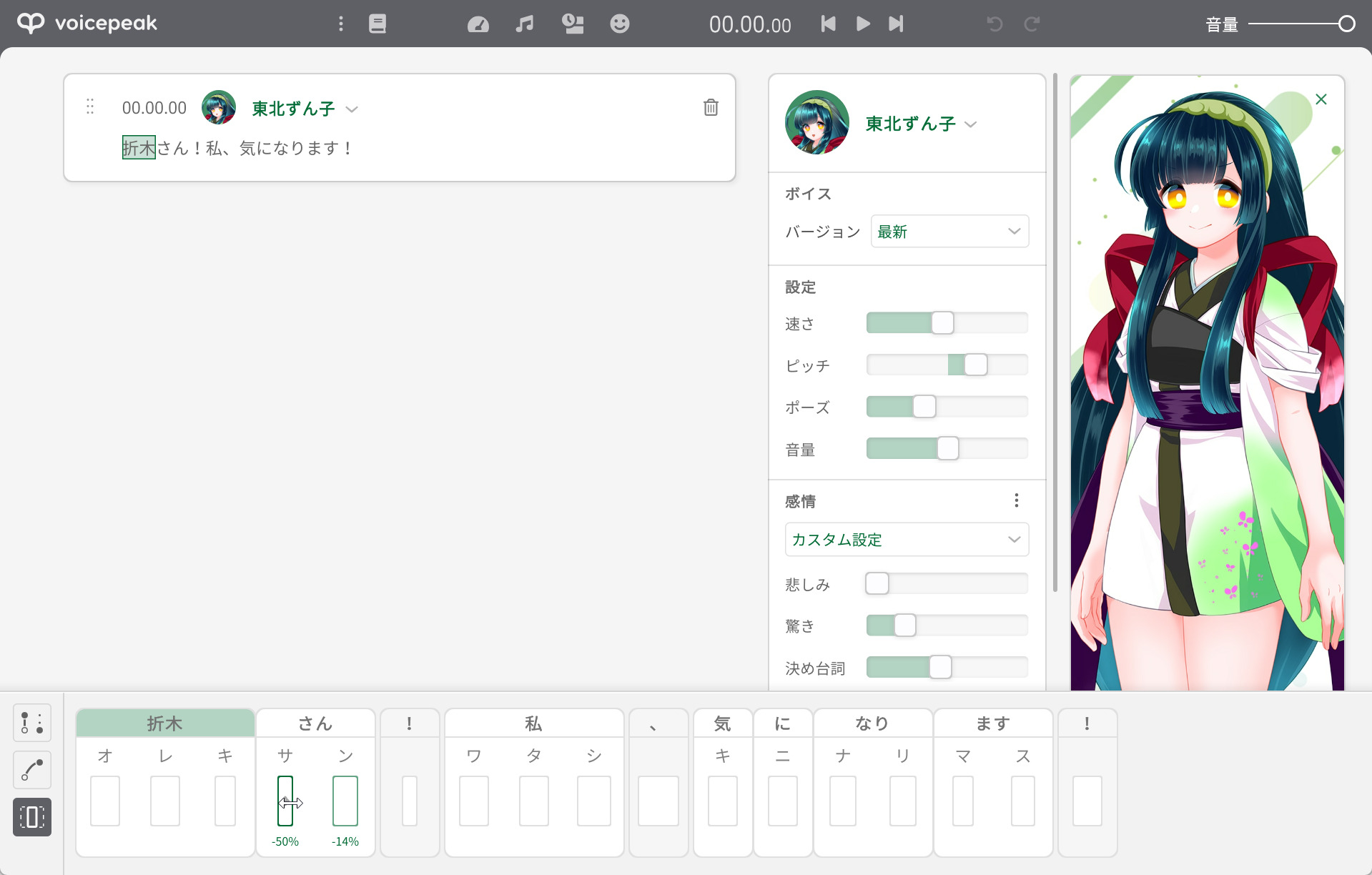Image resolution: width=1372 pixels, height=875 pixels.
Task: Select the ます word segment tab
Action: click(993, 723)
